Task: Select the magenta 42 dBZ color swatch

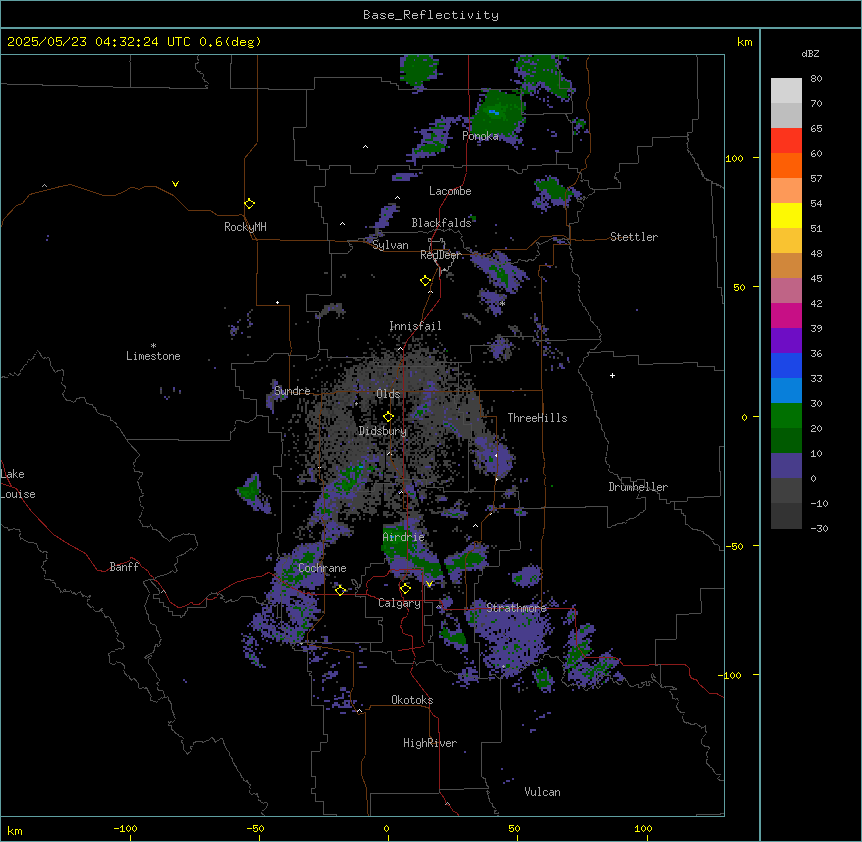Action: (786, 315)
